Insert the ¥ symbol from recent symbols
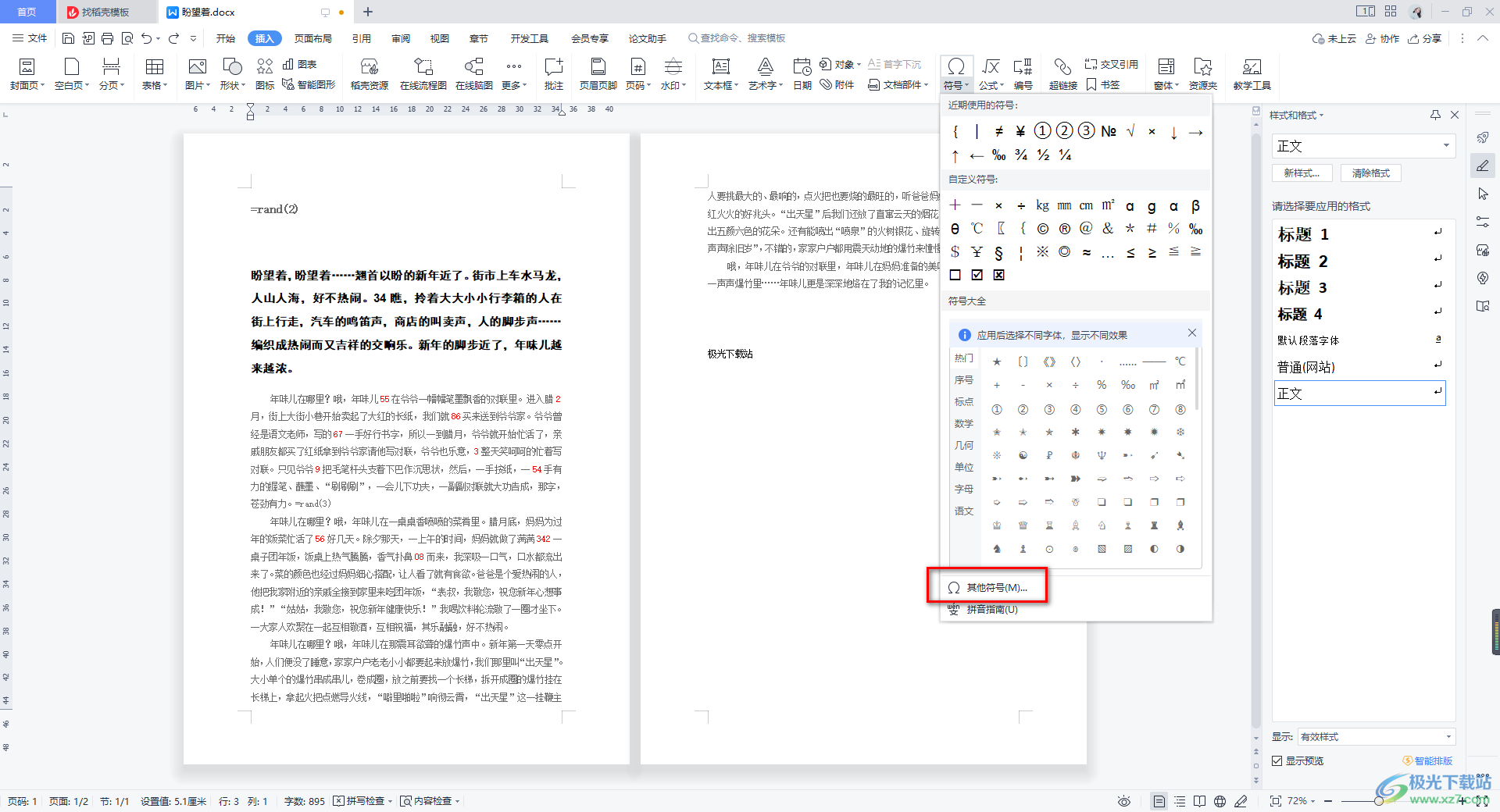 1020,131
